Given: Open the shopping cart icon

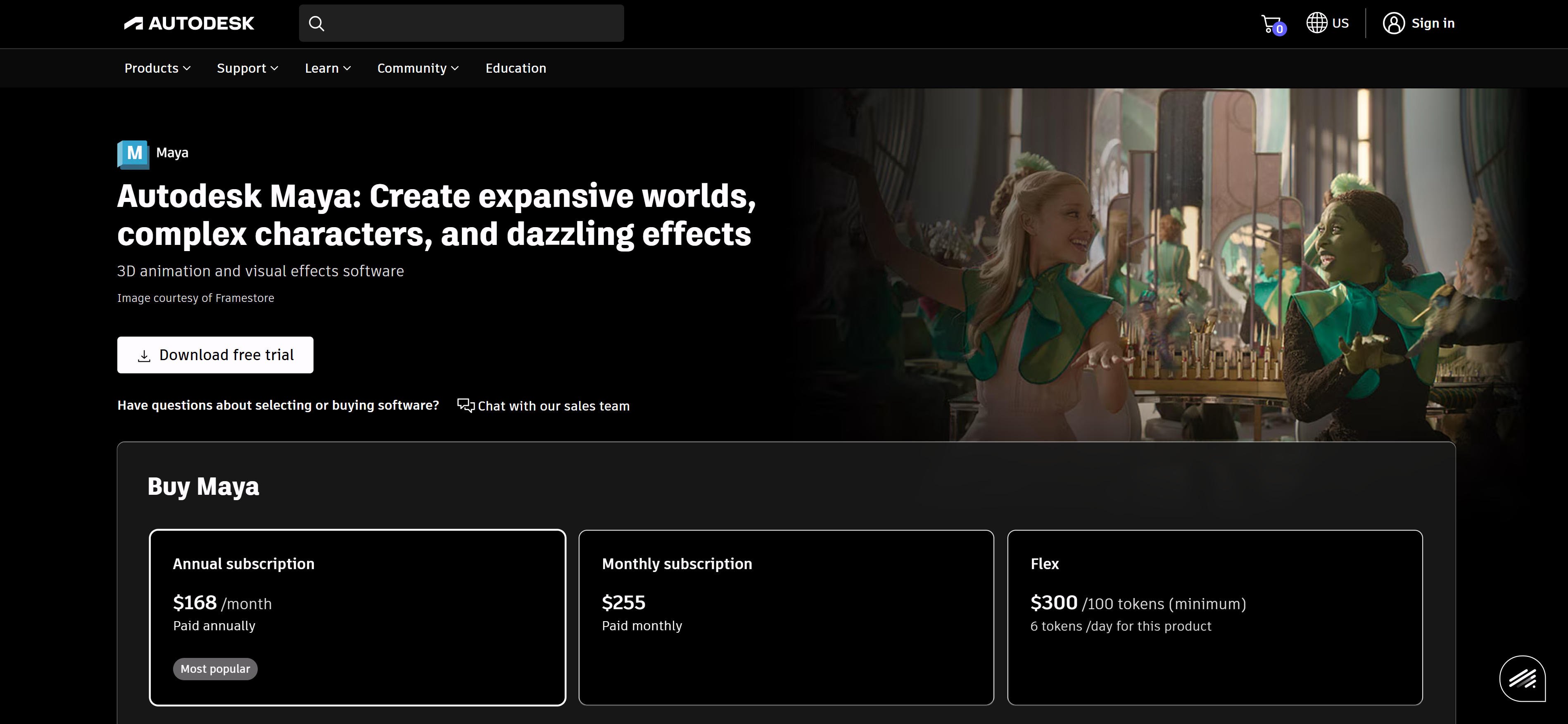Looking at the screenshot, I should click(x=1271, y=24).
